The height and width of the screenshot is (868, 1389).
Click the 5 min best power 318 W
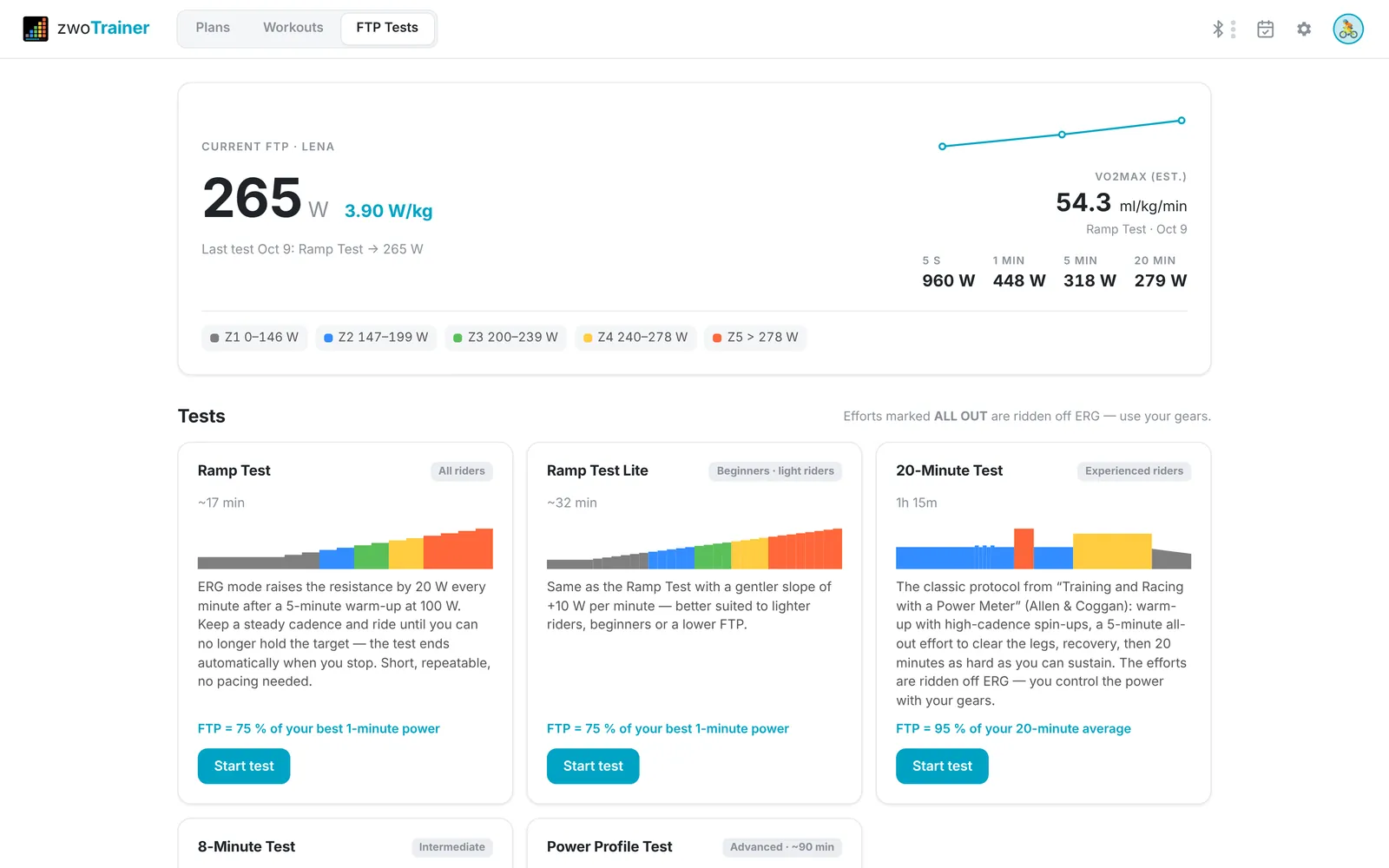(1089, 272)
